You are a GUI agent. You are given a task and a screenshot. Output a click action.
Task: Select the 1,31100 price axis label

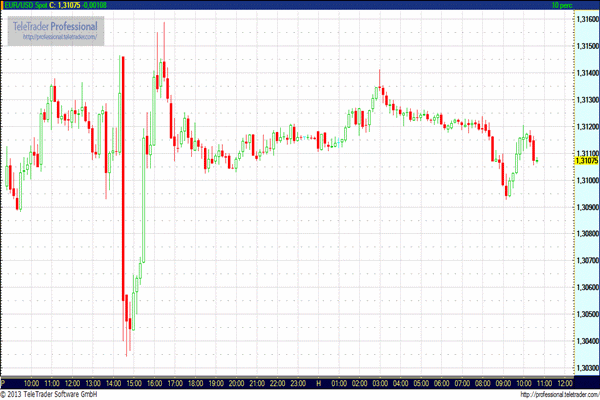587,153
